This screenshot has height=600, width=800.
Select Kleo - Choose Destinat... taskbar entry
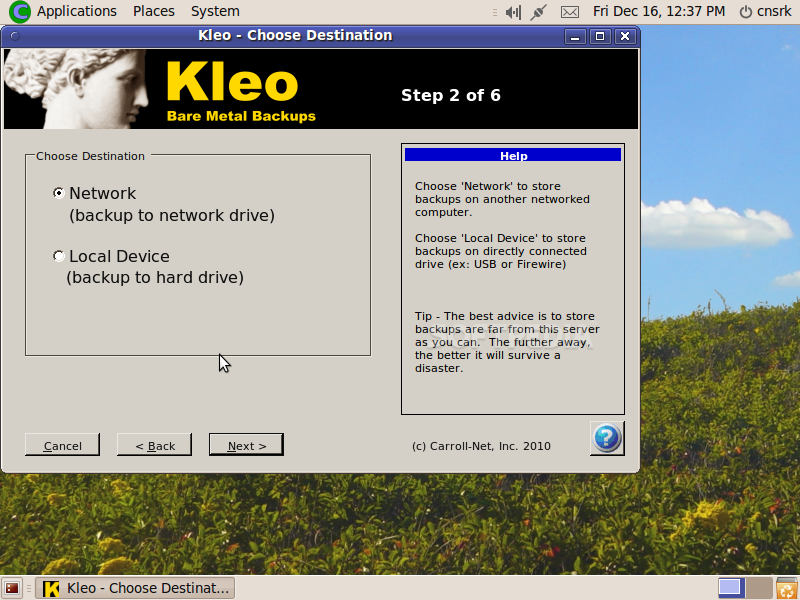click(x=135, y=588)
